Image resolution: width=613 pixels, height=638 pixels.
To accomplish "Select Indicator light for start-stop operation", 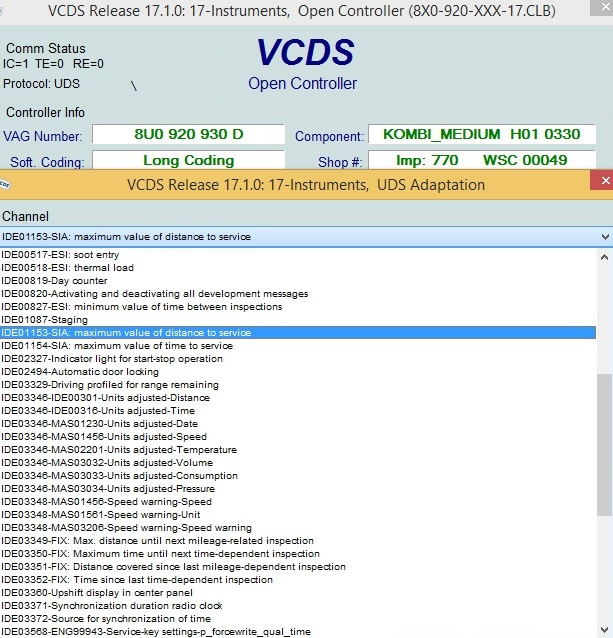I will point(298,359).
